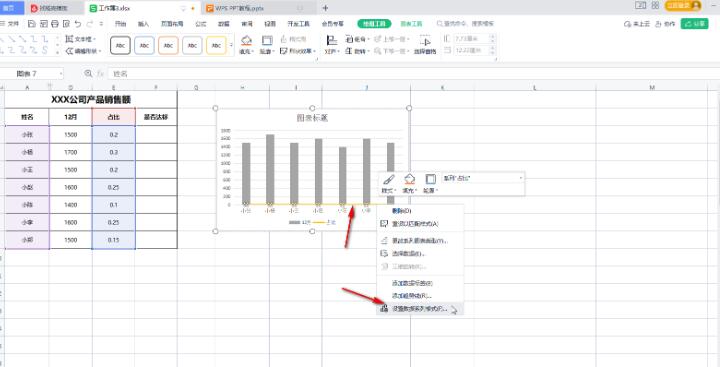
Task: Switch to the 数据 ribbon tab
Action: click(x=224, y=24)
